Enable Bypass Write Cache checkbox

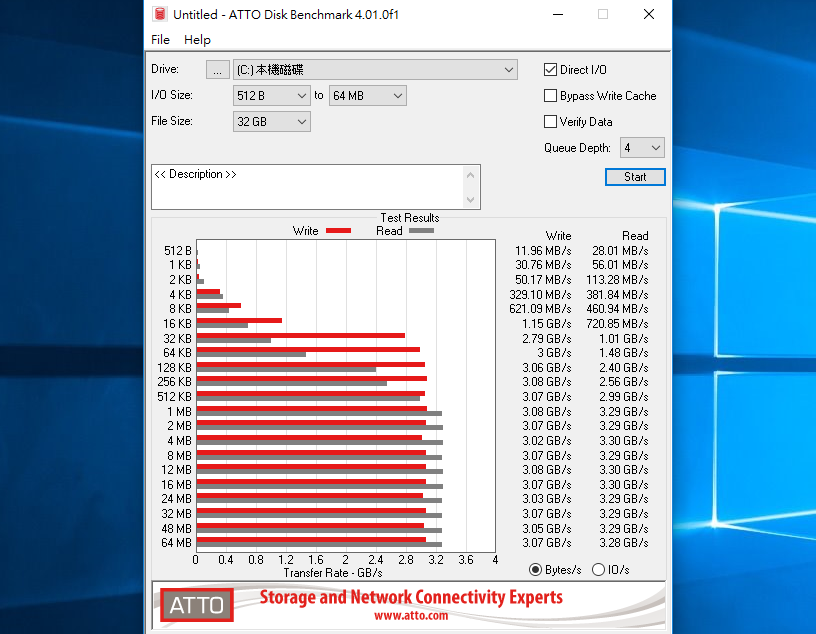pos(550,96)
